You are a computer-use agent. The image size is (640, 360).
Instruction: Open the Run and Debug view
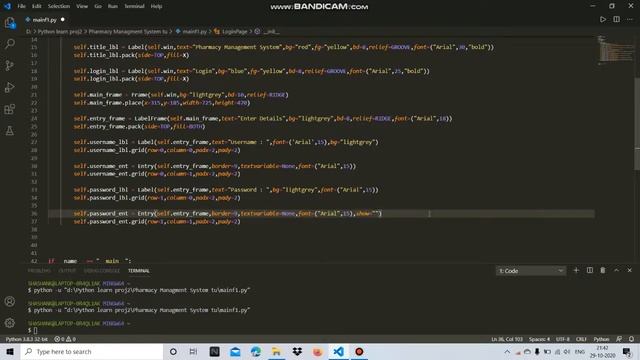tap(10, 87)
